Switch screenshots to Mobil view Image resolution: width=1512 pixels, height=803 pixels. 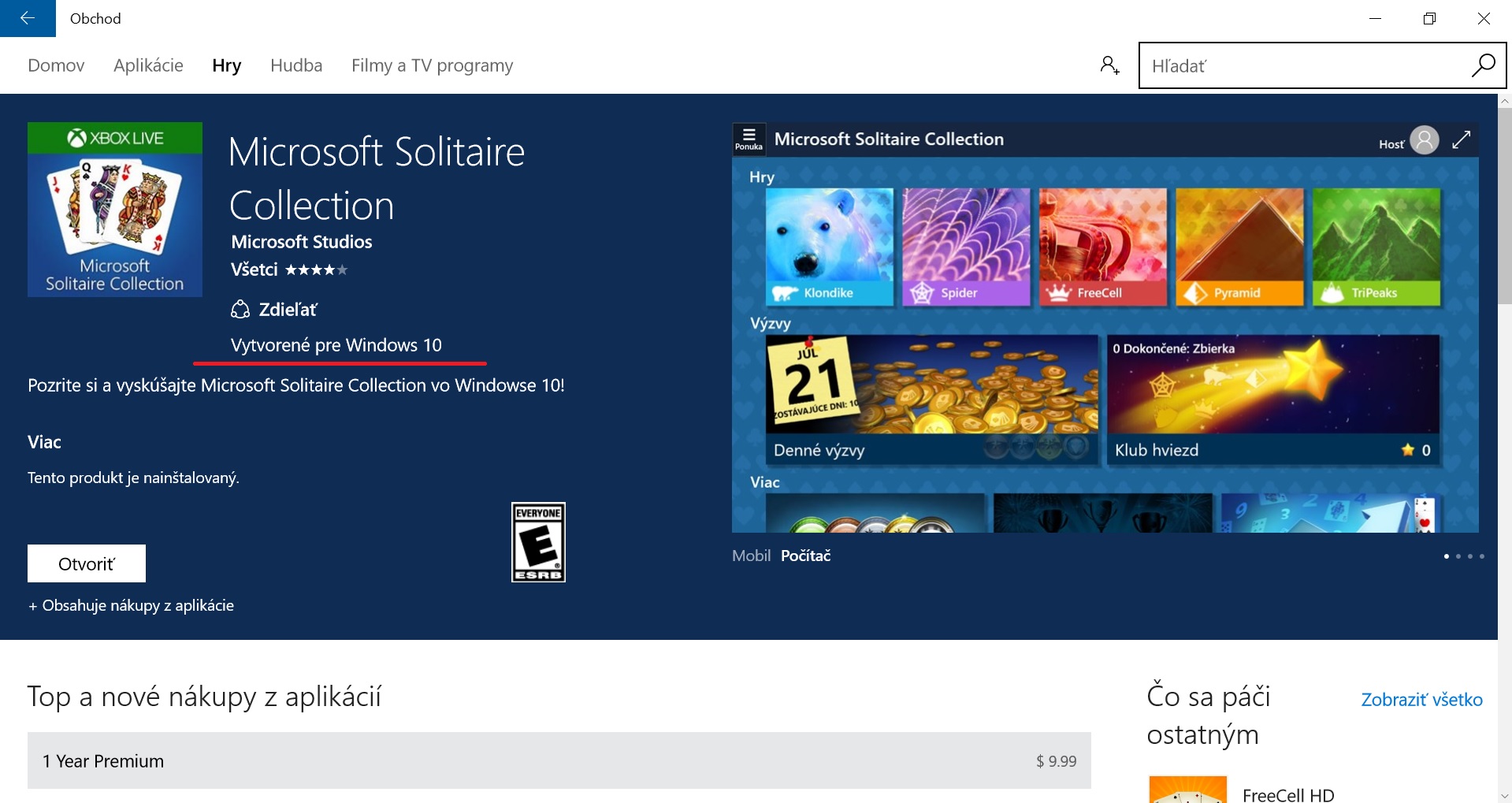[x=751, y=556]
